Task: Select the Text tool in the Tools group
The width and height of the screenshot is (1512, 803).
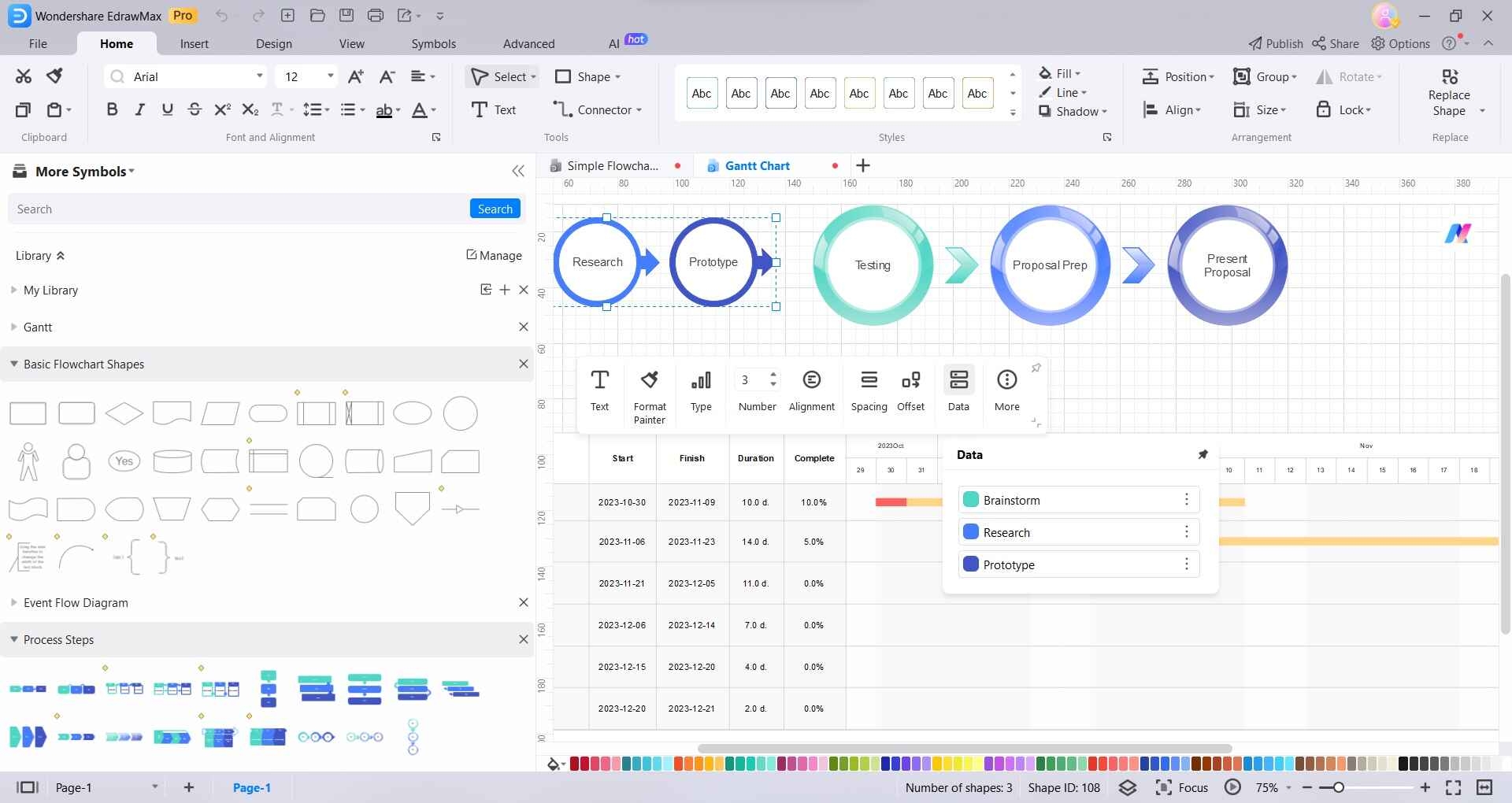Action: (493, 109)
